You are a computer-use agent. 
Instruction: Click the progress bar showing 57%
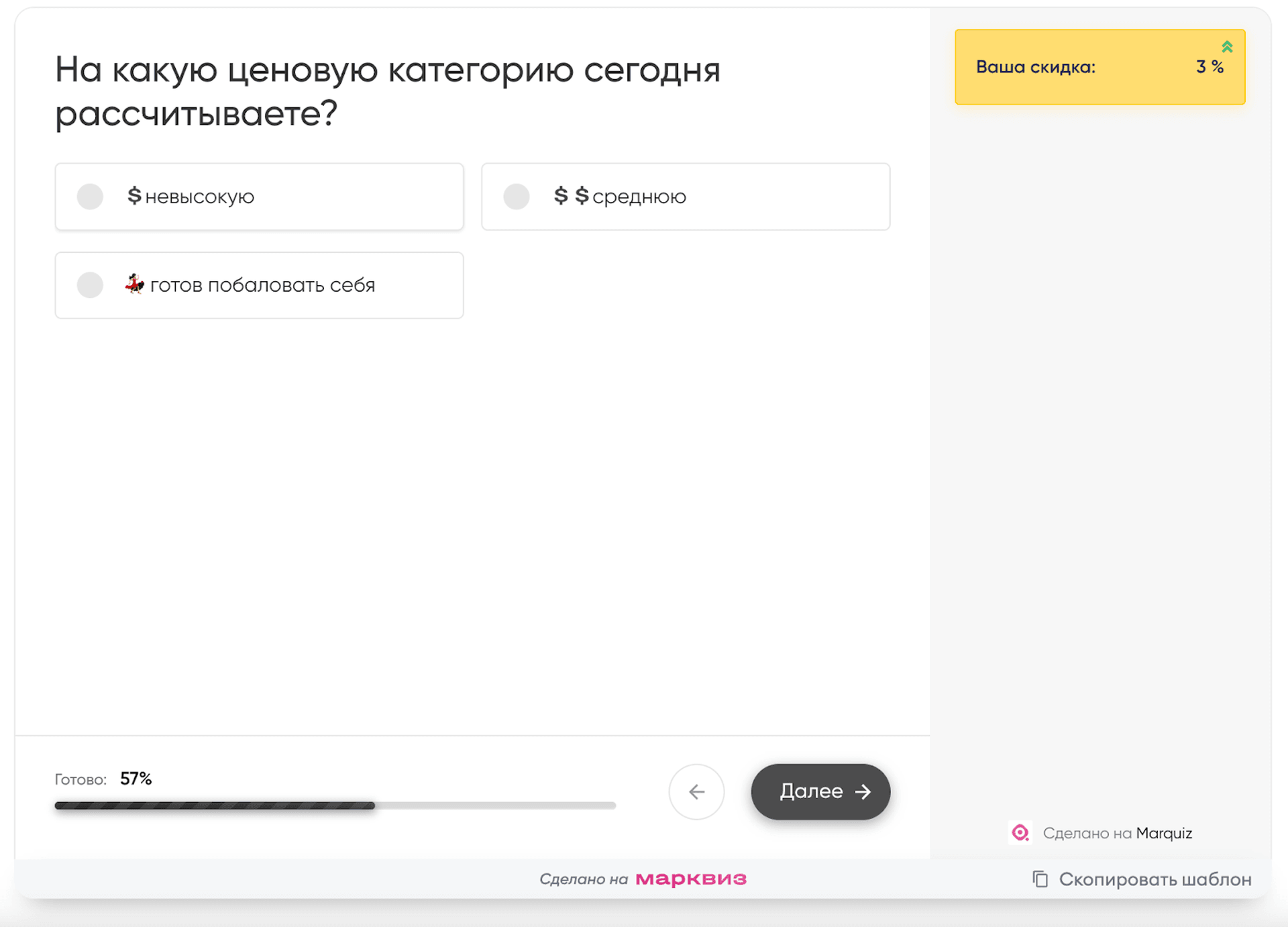334,805
